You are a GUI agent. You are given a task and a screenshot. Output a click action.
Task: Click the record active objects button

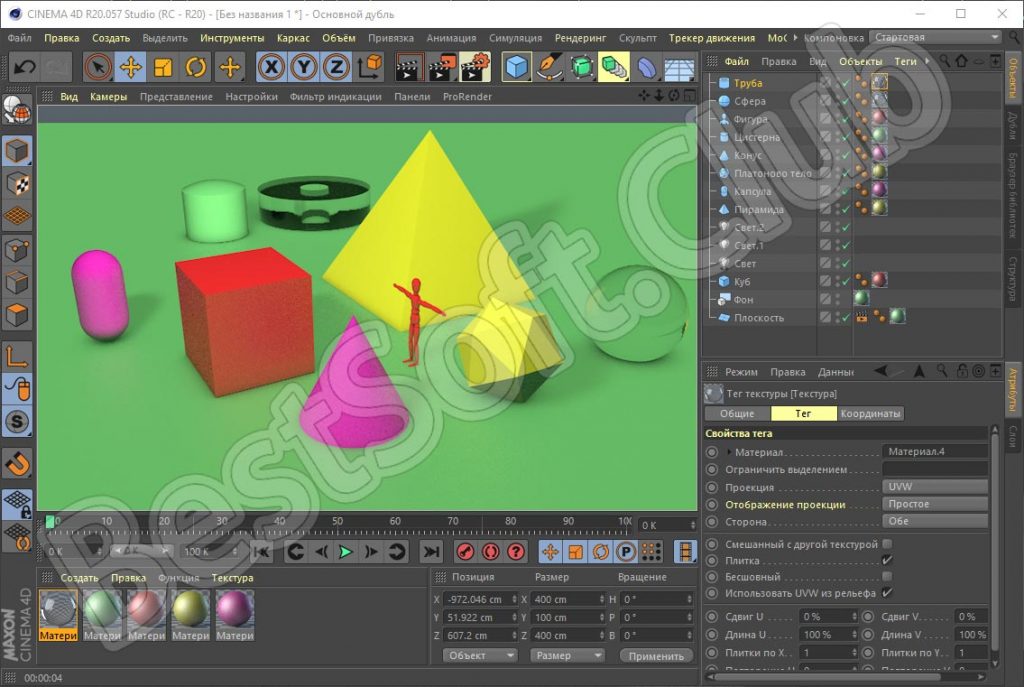465,551
